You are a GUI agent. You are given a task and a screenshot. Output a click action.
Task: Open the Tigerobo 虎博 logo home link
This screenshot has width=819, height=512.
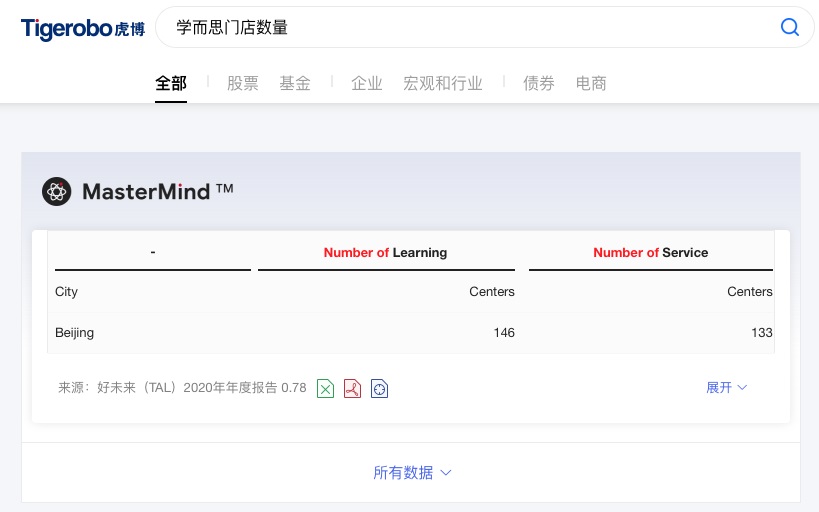click(x=83, y=29)
